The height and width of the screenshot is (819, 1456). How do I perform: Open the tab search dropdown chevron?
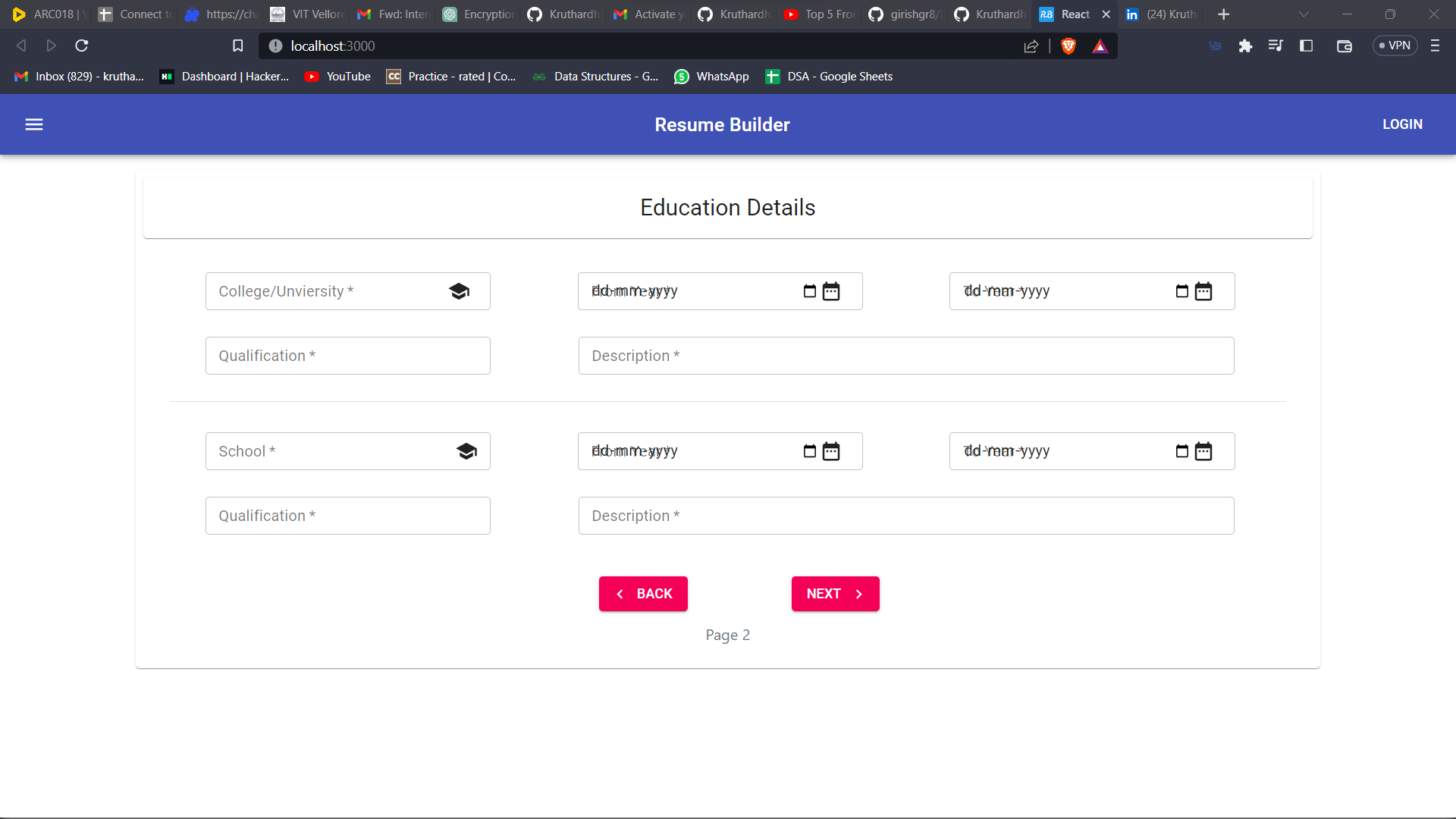(x=1304, y=14)
